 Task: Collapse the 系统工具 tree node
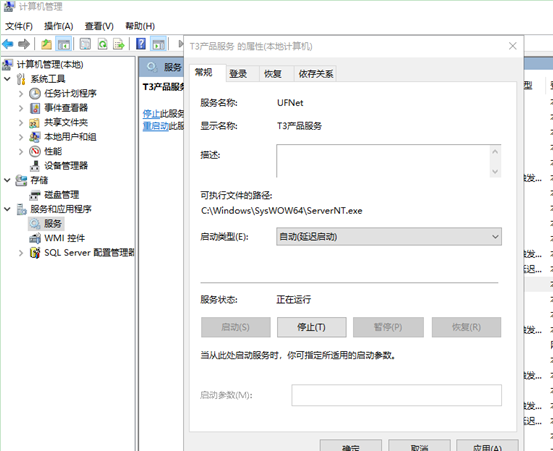tap(7, 79)
